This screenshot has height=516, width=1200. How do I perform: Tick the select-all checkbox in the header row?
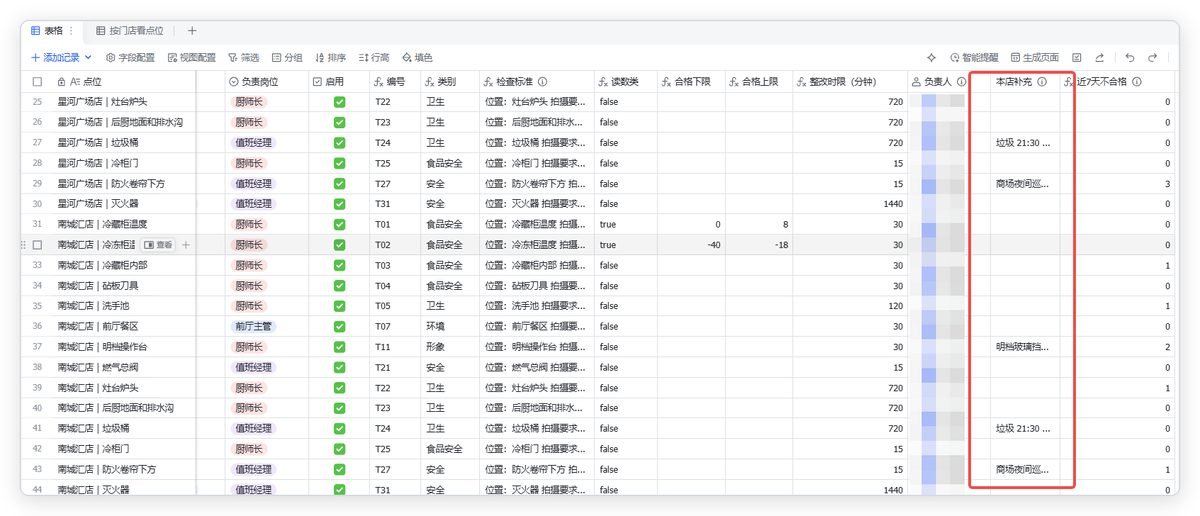38,82
